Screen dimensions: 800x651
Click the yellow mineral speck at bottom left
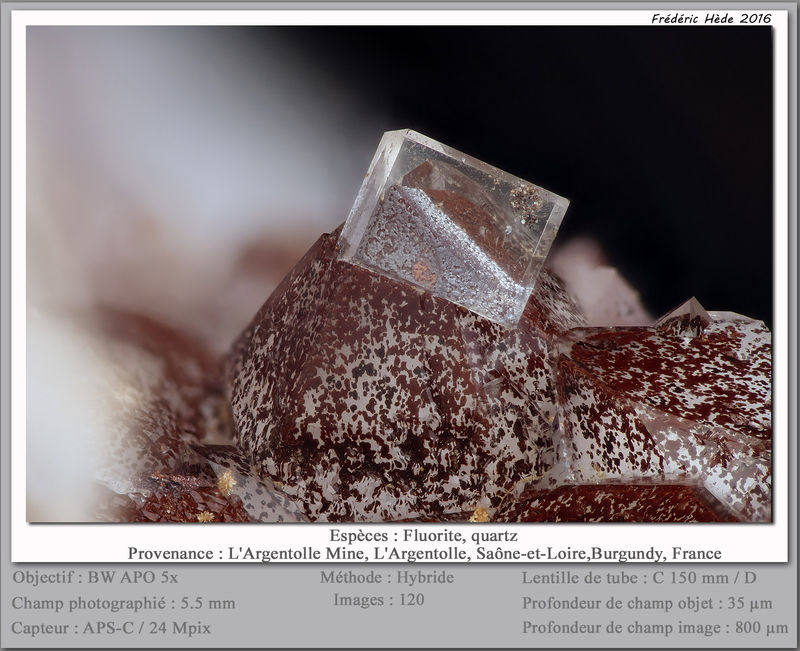tap(226, 482)
